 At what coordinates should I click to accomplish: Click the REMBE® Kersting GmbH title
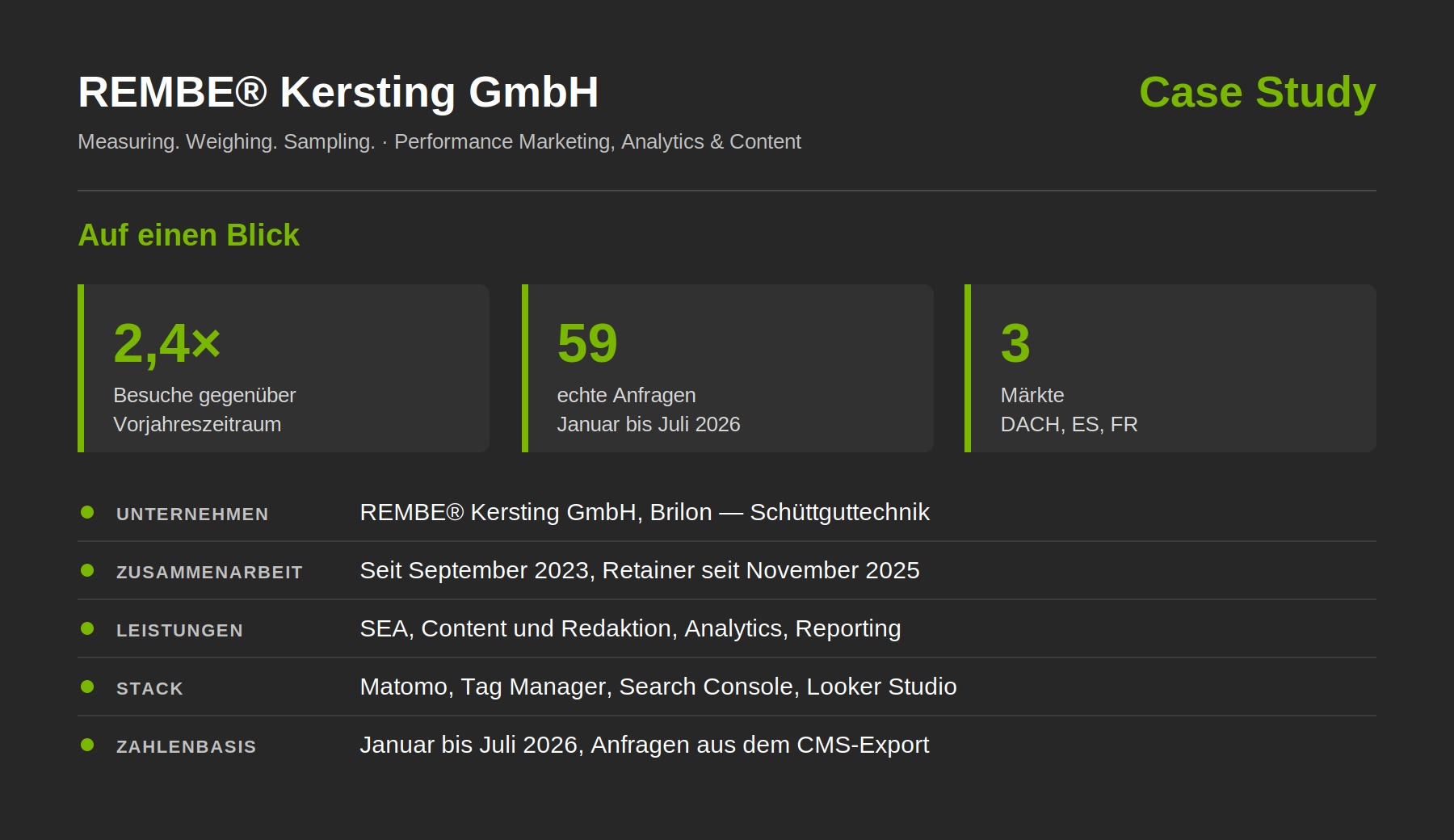coord(338,92)
